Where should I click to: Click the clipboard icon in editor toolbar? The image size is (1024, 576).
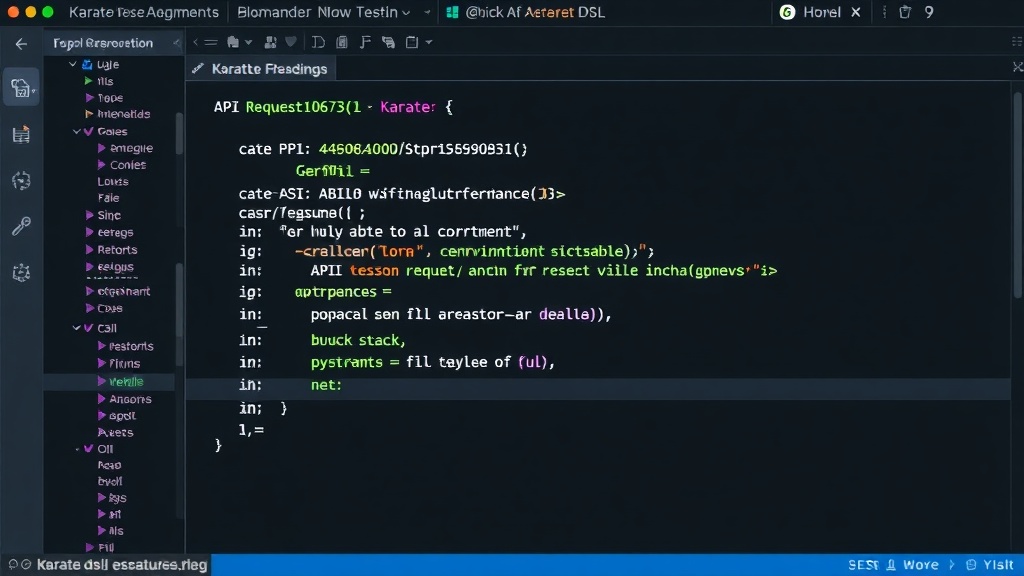pyautogui.click(x=412, y=42)
